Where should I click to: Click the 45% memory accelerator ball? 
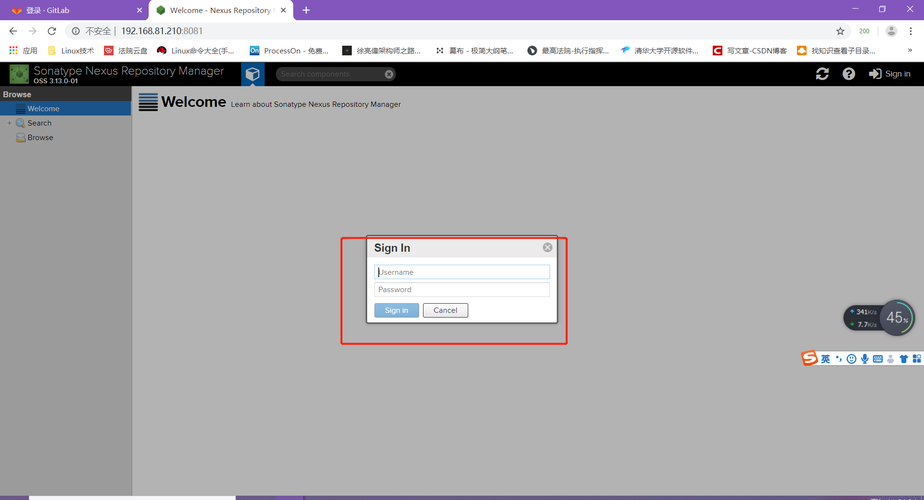coord(897,318)
